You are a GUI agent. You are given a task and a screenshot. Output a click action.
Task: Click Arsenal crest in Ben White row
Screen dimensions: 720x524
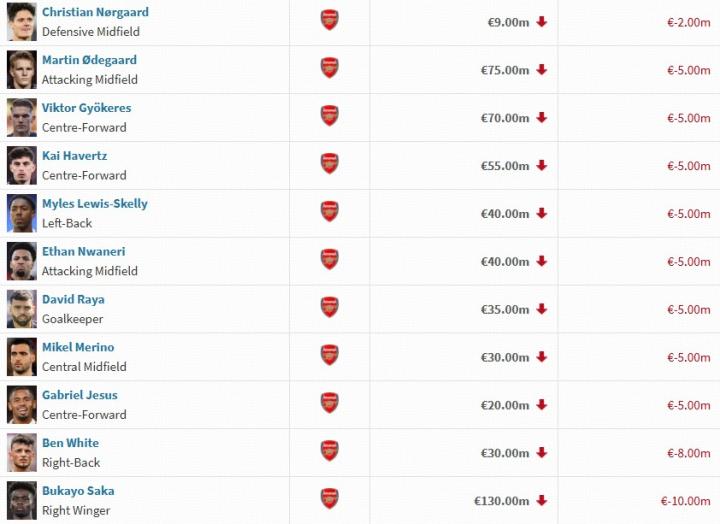tap(329, 451)
